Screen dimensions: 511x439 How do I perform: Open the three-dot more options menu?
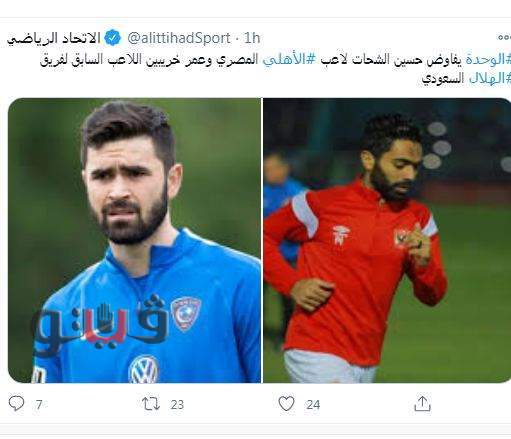coord(504,37)
